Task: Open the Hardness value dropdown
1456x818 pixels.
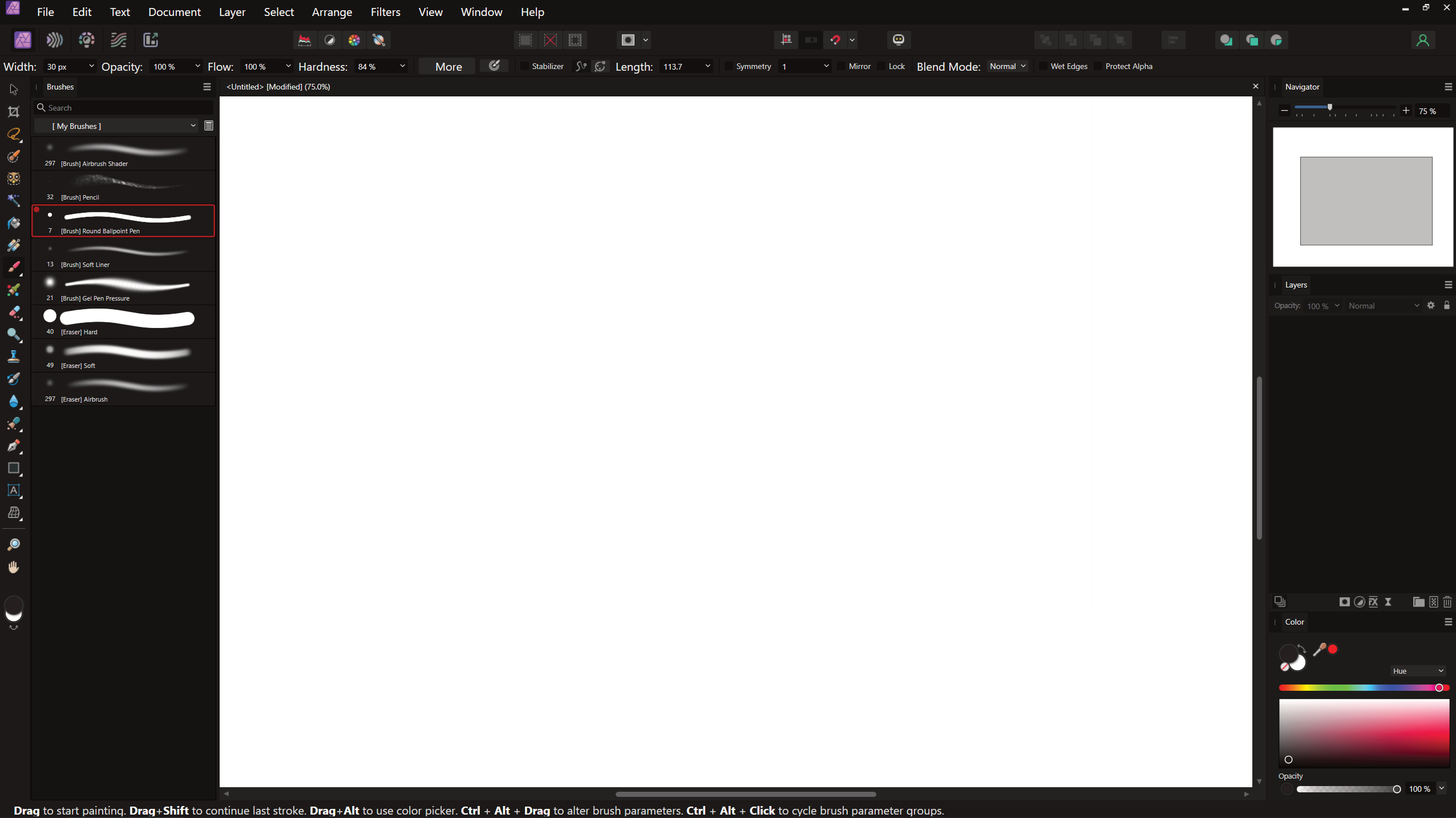Action: point(402,66)
